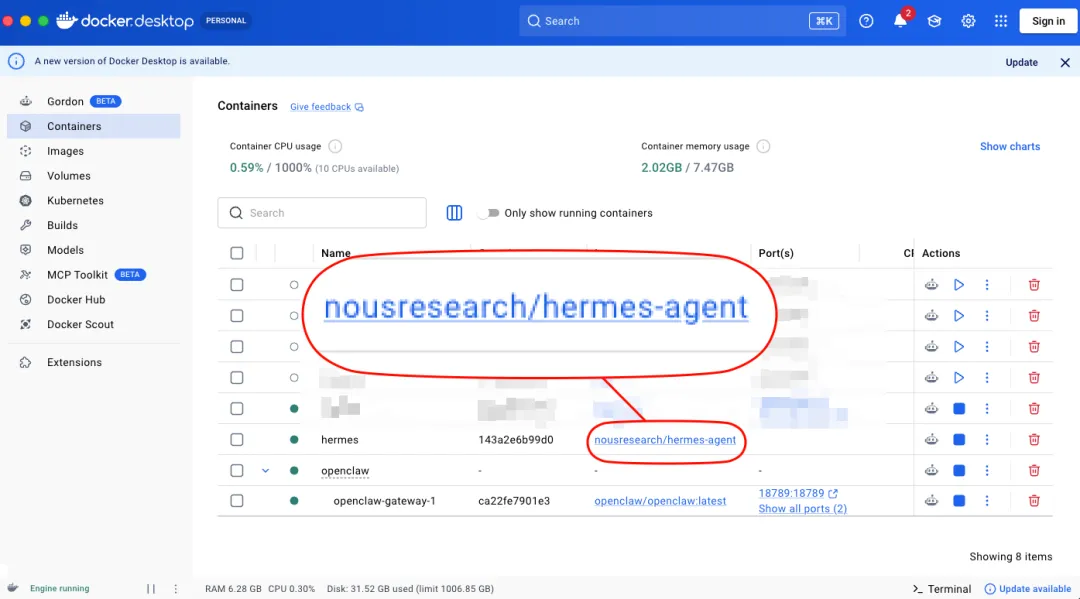
Task: Select the container ID ca22fe7901e3
Action: pos(514,501)
